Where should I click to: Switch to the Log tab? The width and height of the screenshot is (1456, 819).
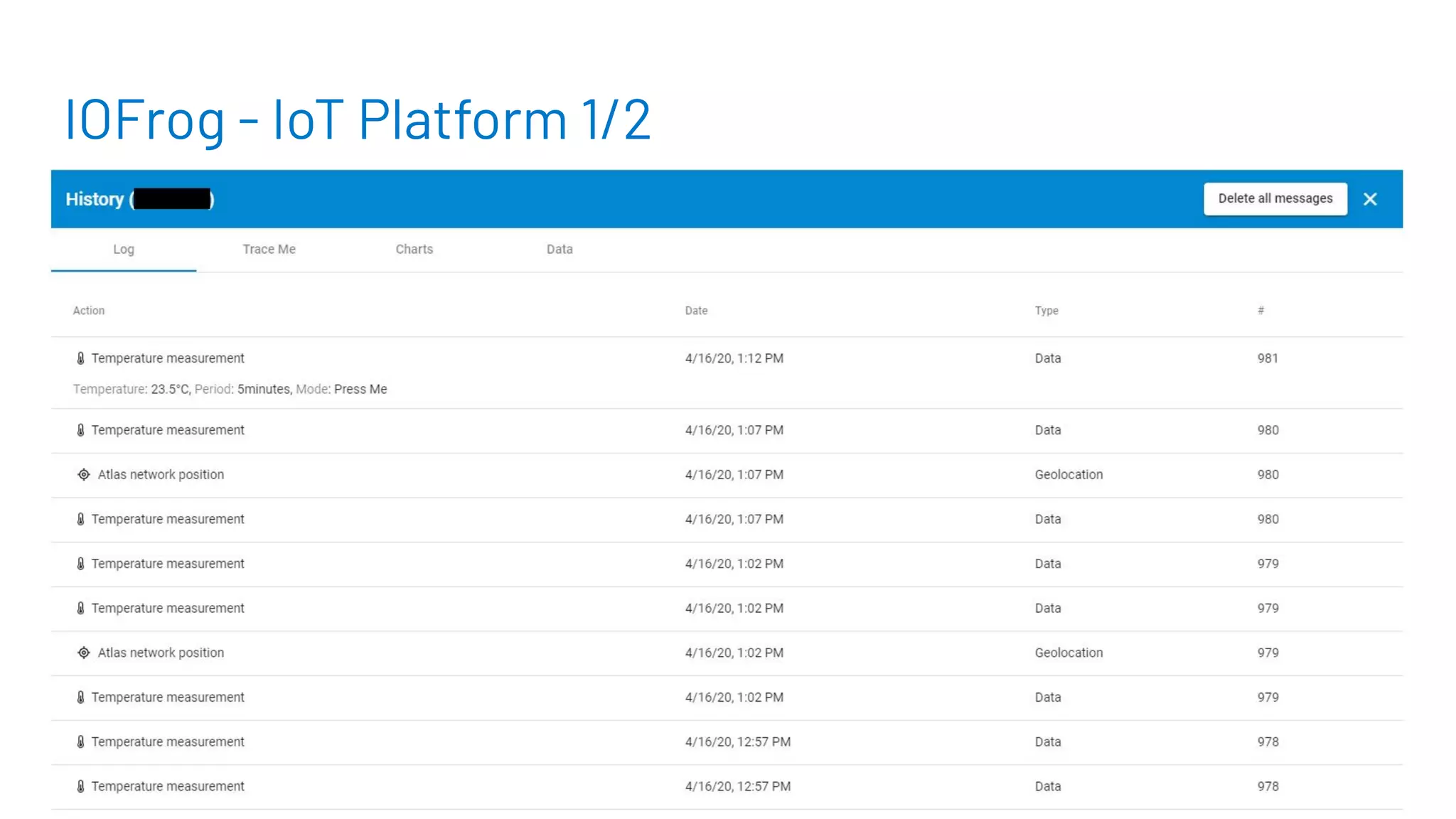124,250
